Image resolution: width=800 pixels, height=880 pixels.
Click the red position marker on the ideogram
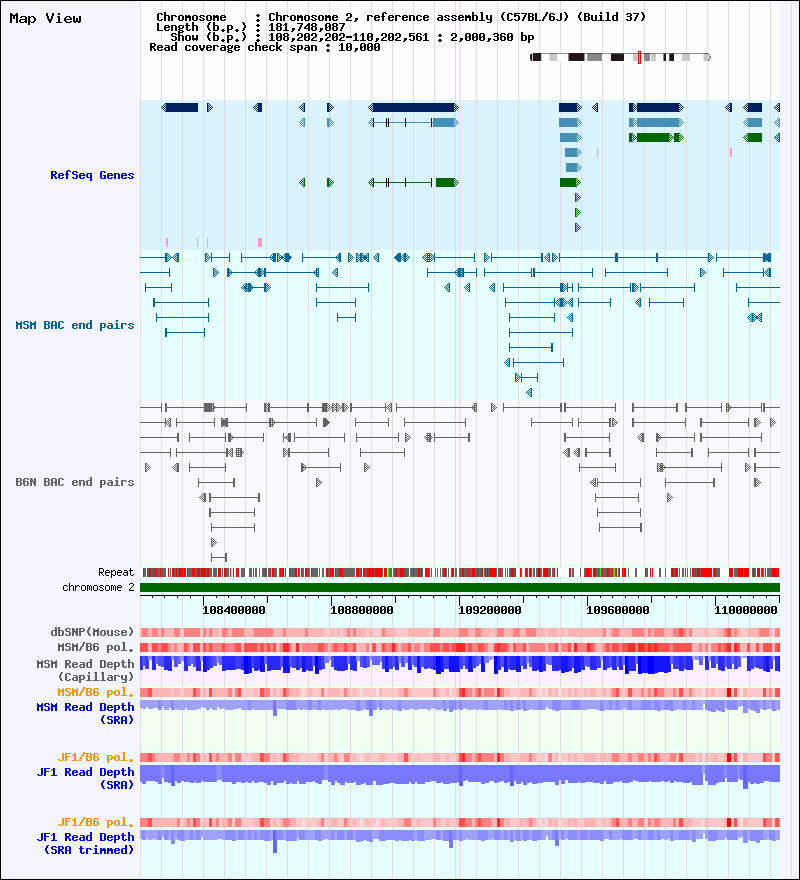[639, 57]
